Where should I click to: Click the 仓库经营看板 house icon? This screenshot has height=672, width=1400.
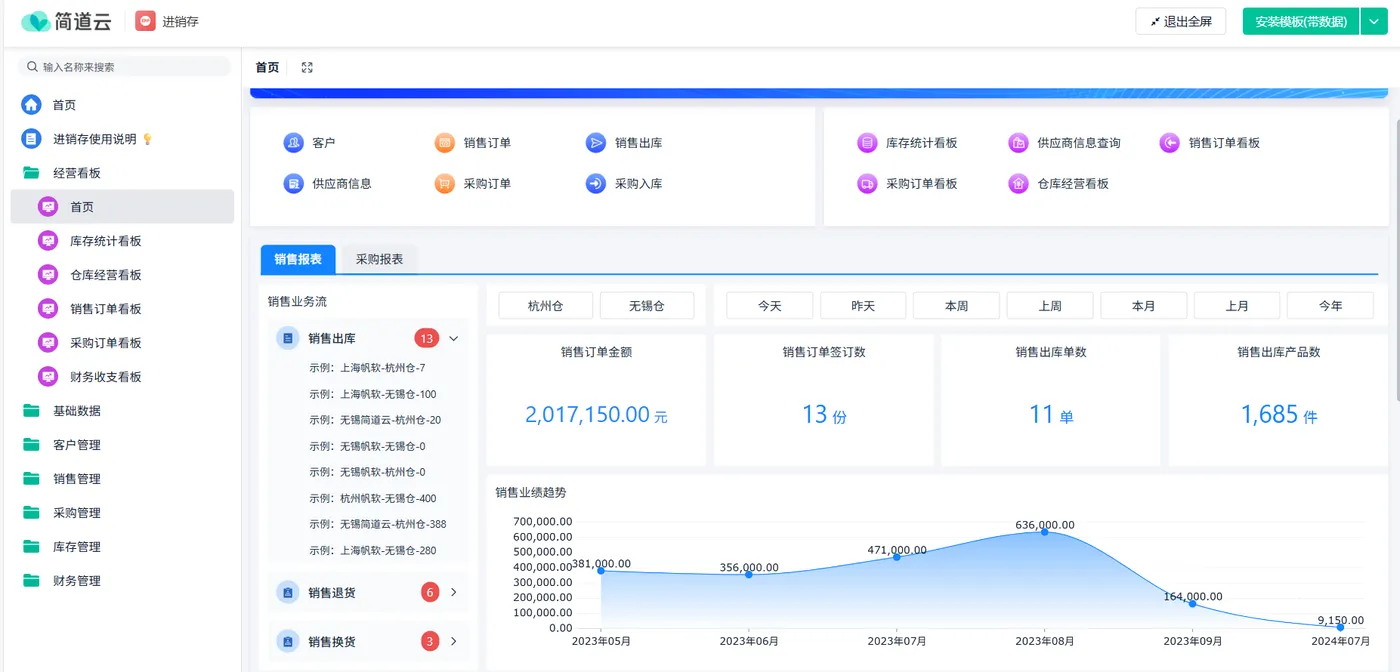point(1018,184)
